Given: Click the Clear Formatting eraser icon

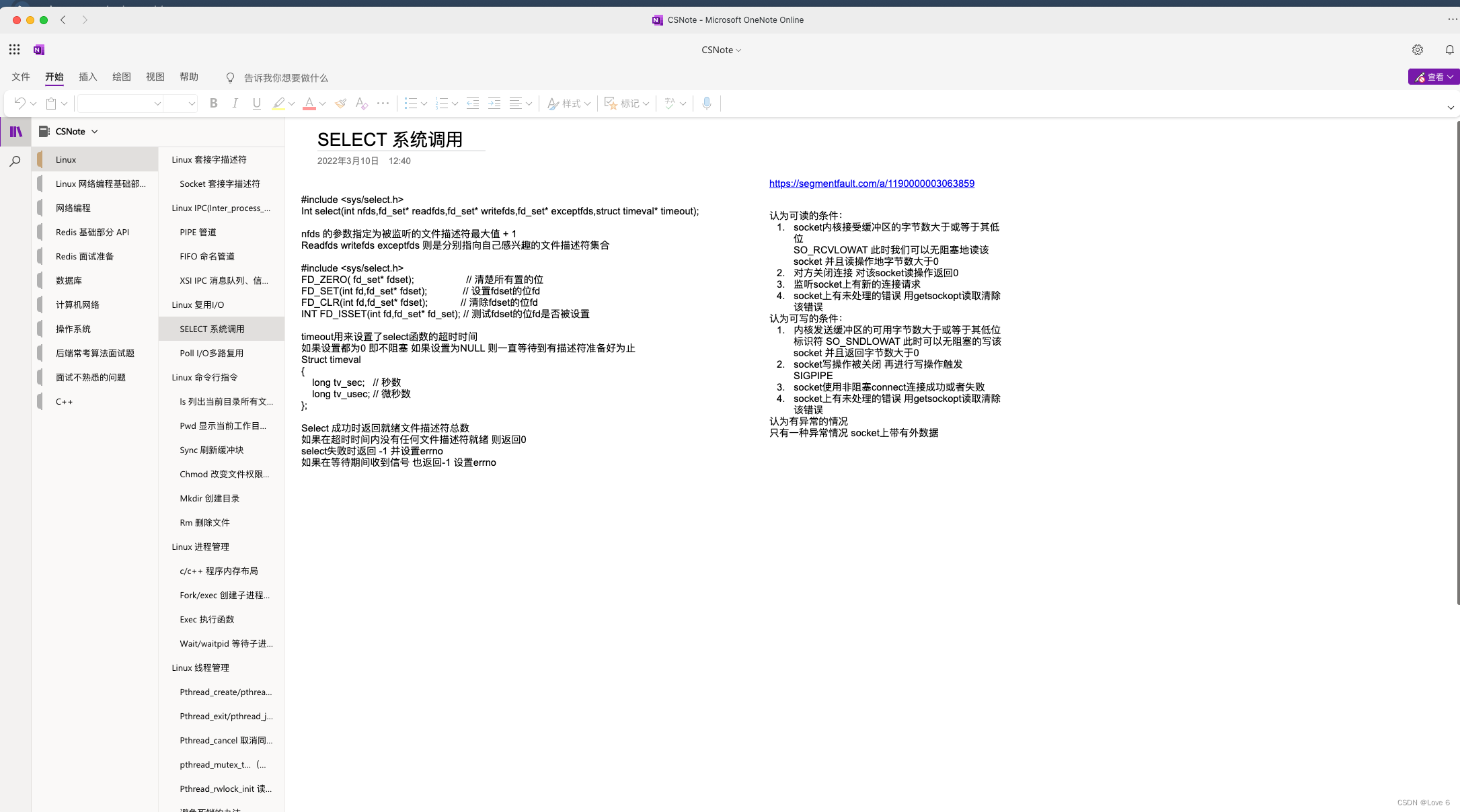Looking at the screenshot, I should point(361,103).
